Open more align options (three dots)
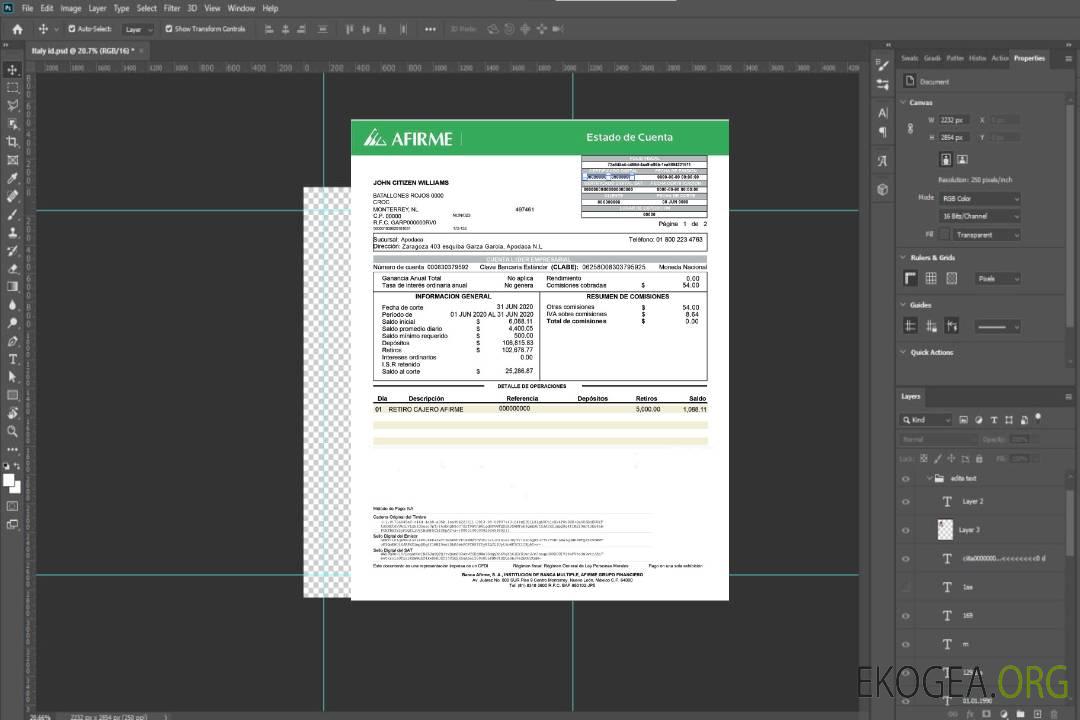The width and height of the screenshot is (1080, 720). pos(430,29)
